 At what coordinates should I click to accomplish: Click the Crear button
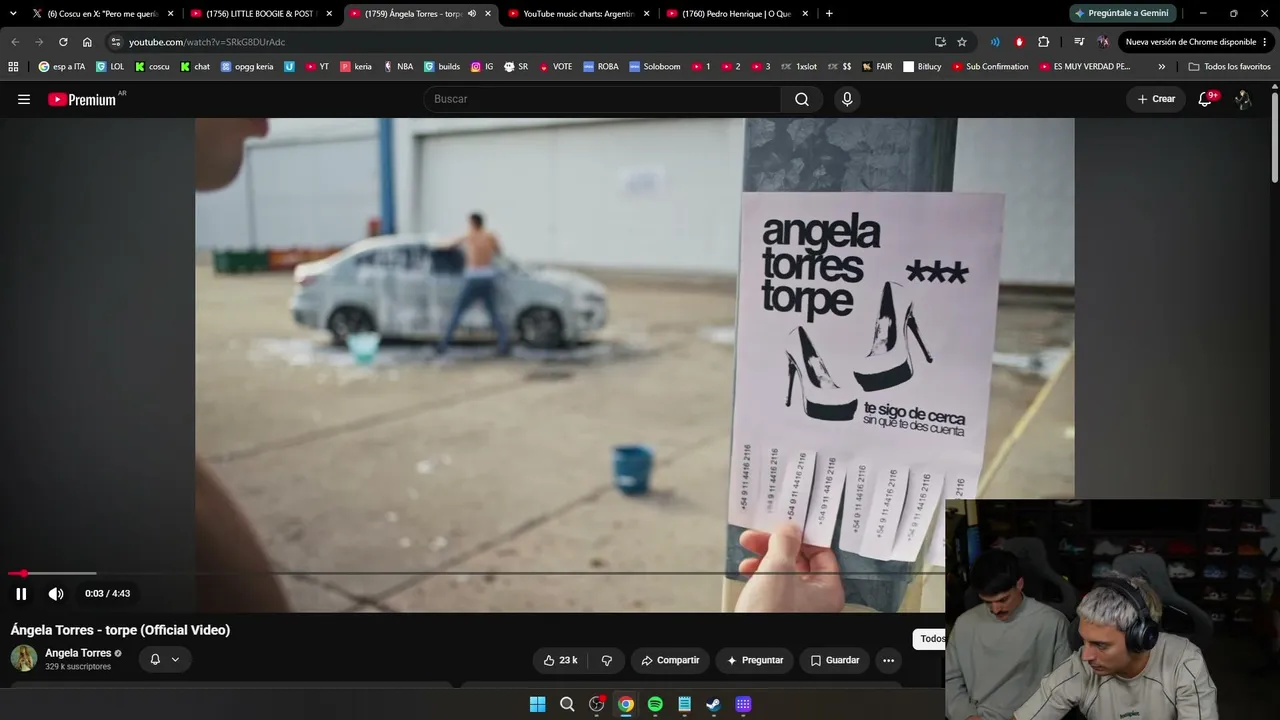1156,99
